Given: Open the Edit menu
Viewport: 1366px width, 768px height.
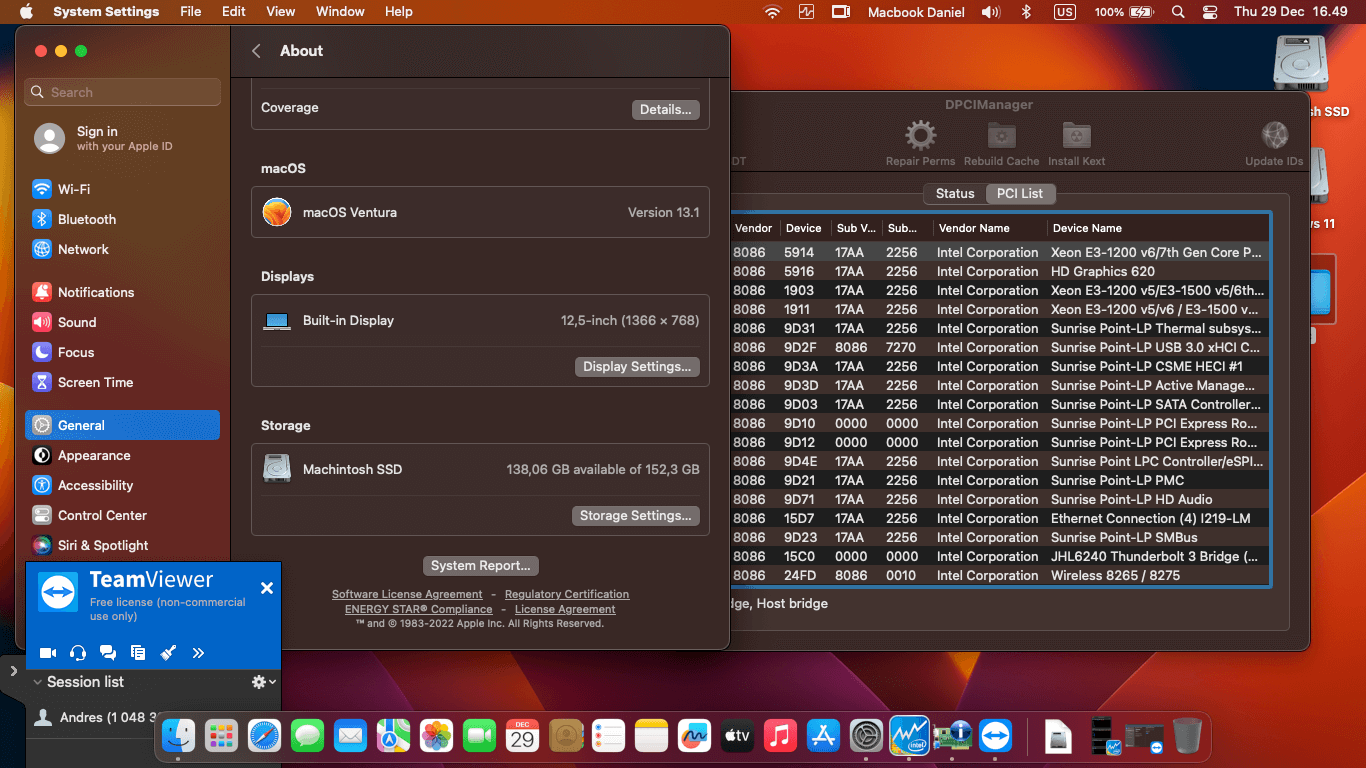Looking at the screenshot, I should pos(234,12).
